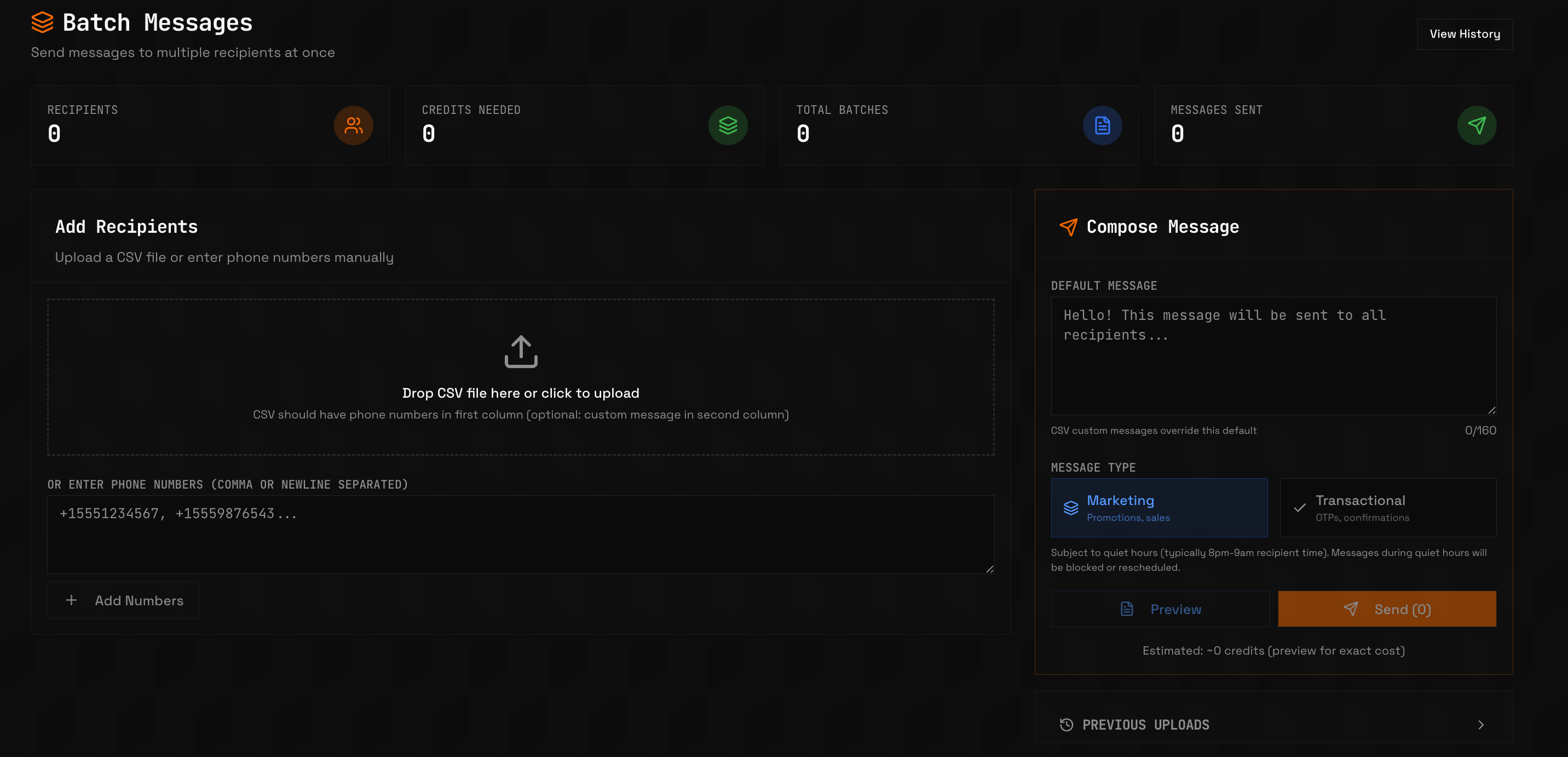Click the checkmark icon on the Transactional option
The image size is (1568, 757).
coord(1299,507)
